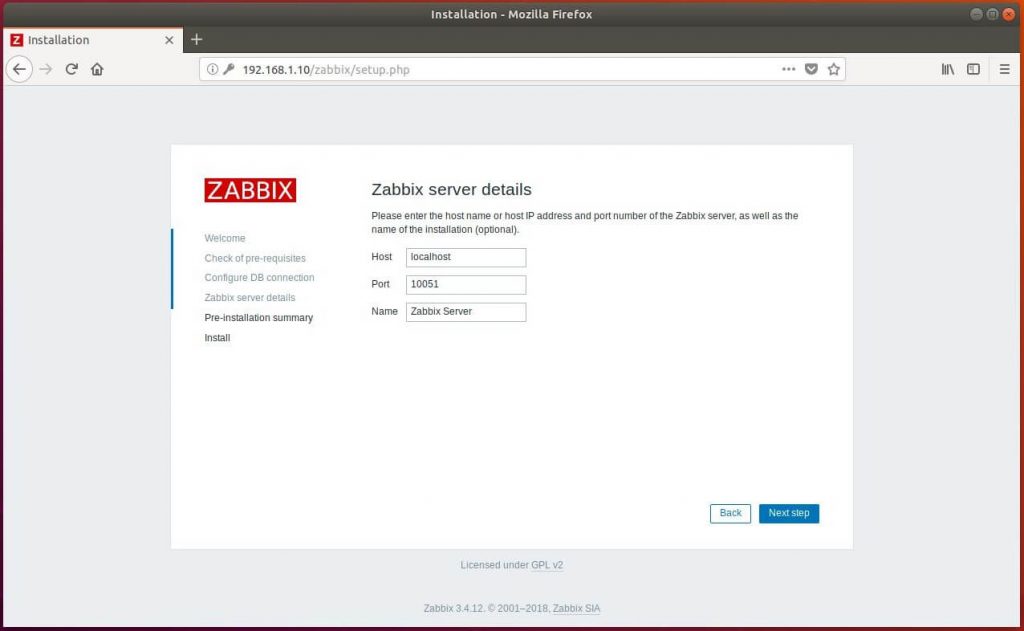Select Pre-installation summary step
The height and width of the screenshot is (631, 1024).
click(259, 318)
